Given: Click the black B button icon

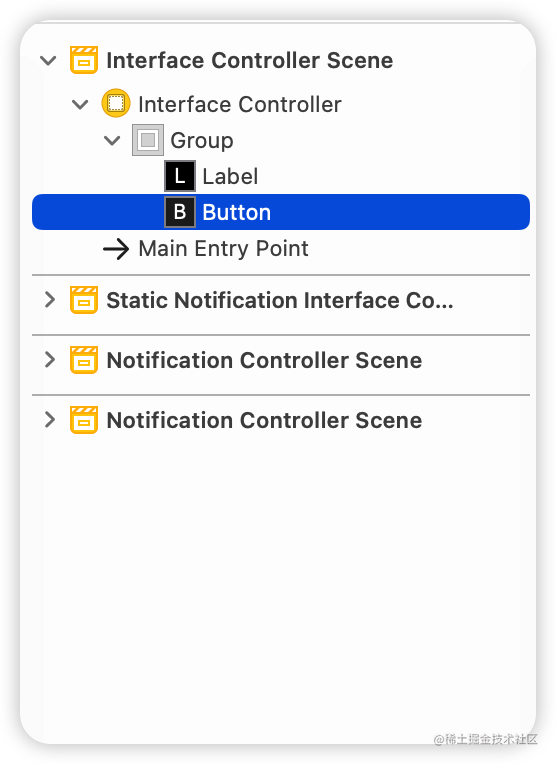Looking at the screenshot, I should (x=180, y=212).
